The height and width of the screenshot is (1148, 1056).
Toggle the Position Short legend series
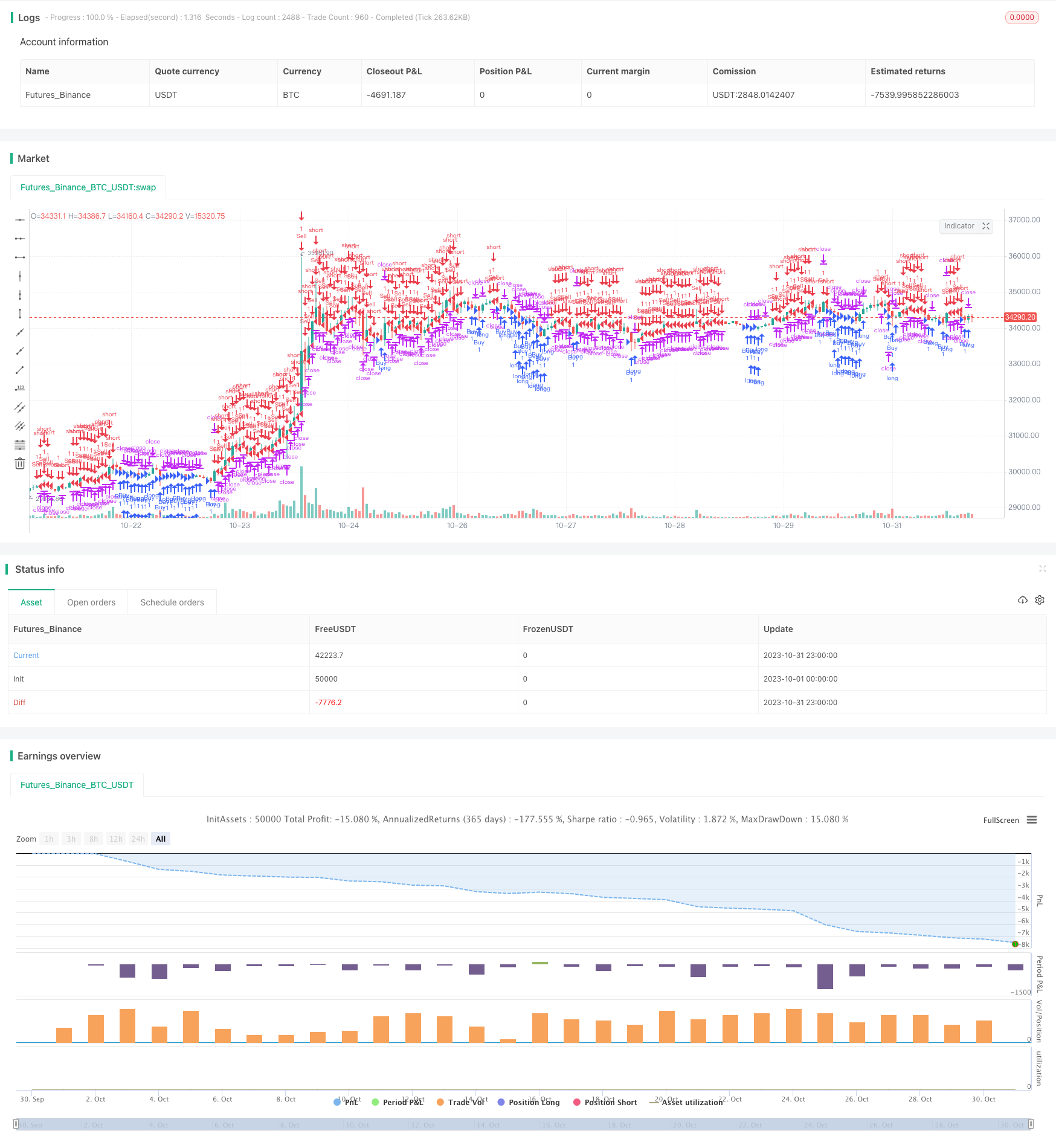[x=605, y=1102]
